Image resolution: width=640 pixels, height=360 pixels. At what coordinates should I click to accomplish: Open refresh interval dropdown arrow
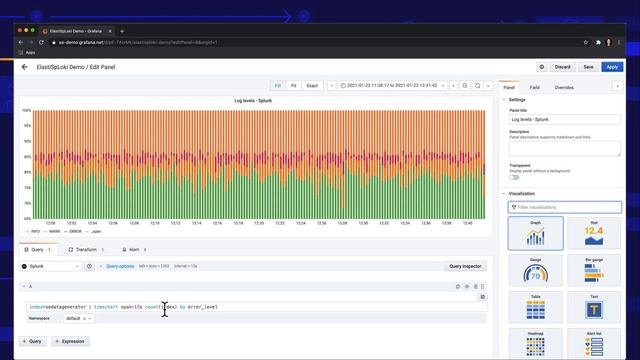488,86
